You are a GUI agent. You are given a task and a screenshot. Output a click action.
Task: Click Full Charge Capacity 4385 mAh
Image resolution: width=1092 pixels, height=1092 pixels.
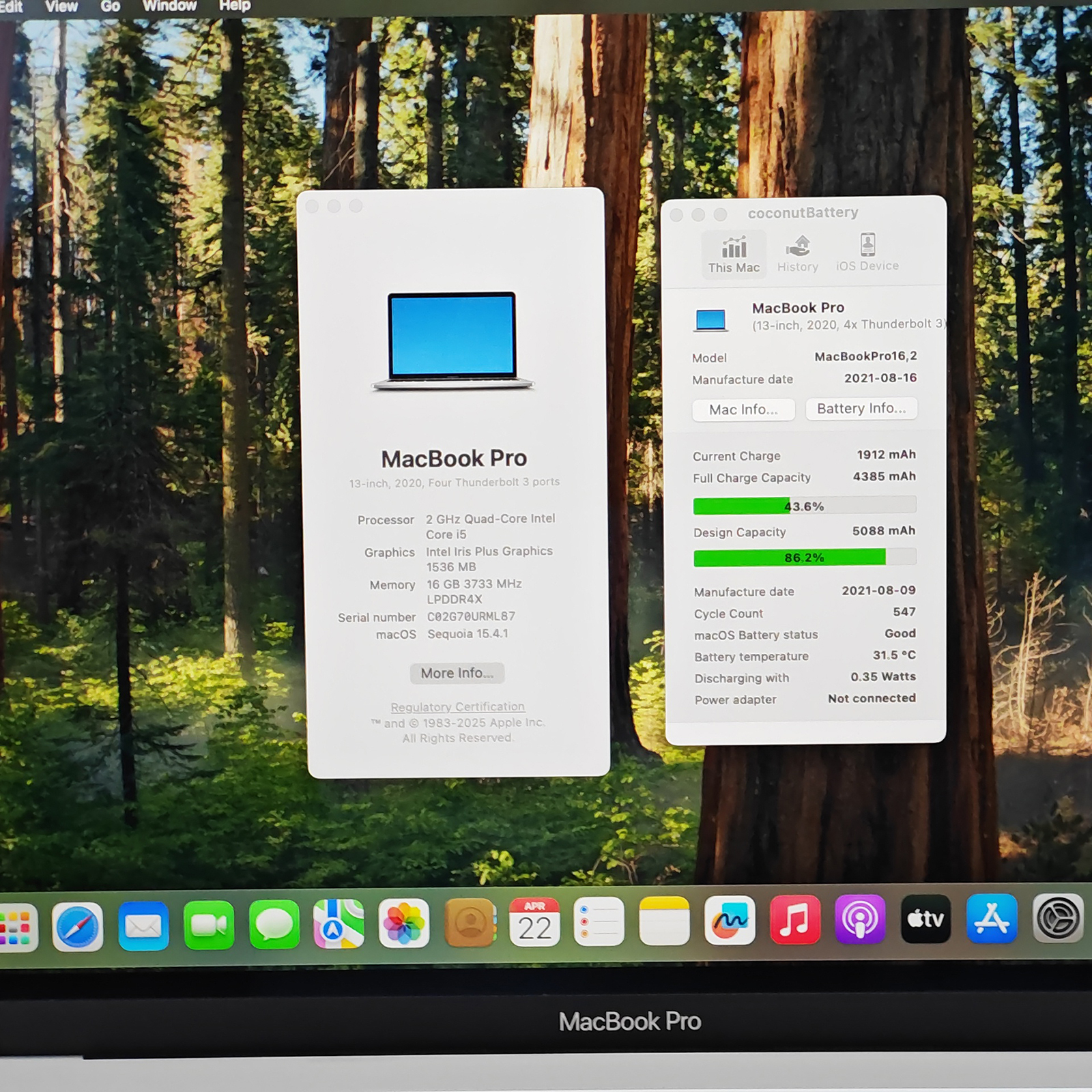[884, 476]
